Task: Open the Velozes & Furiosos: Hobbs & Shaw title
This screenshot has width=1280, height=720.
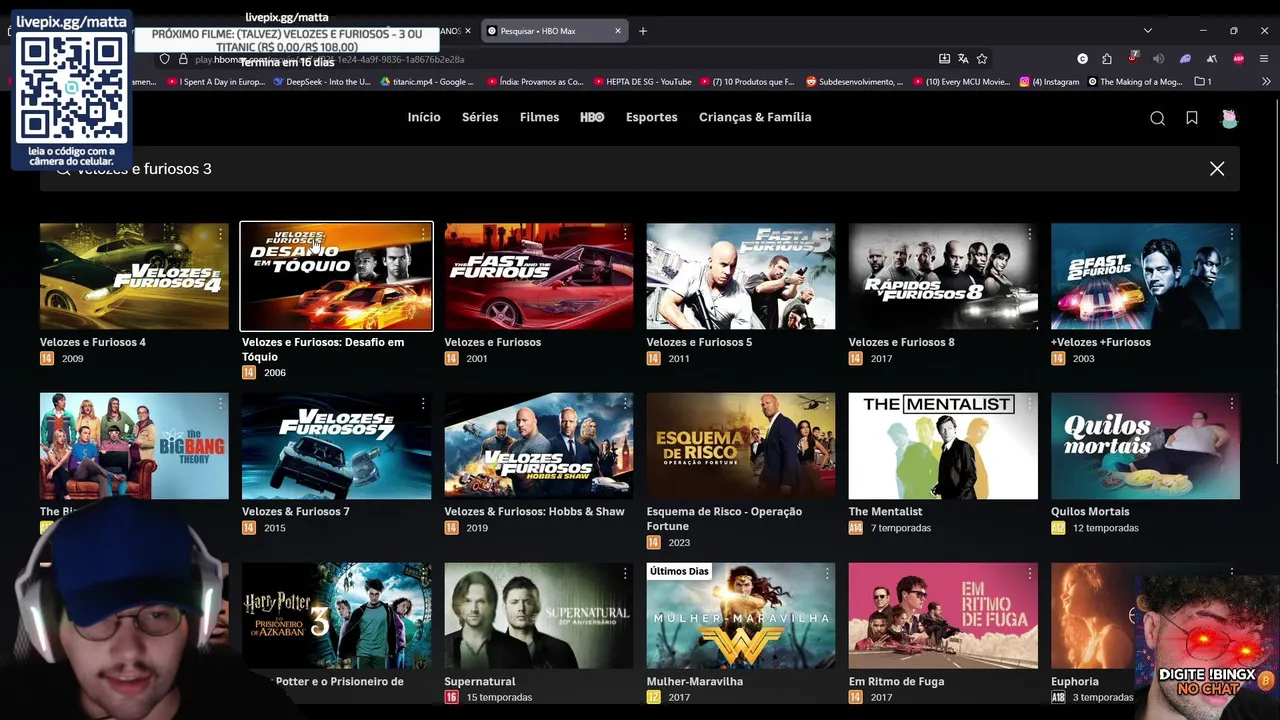Action: (535, 512)
